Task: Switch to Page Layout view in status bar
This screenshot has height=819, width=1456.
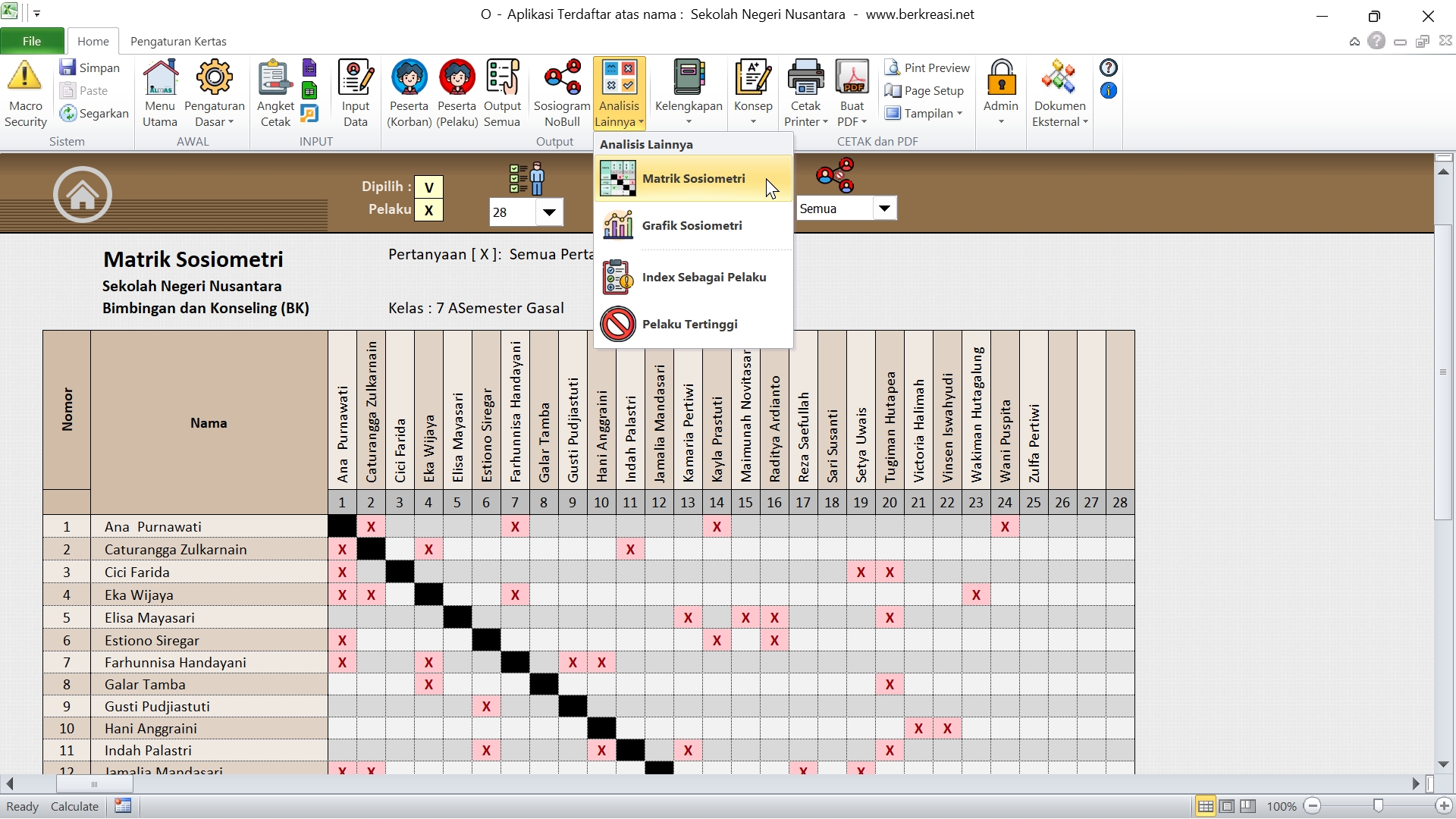Action: point(1226,806)
